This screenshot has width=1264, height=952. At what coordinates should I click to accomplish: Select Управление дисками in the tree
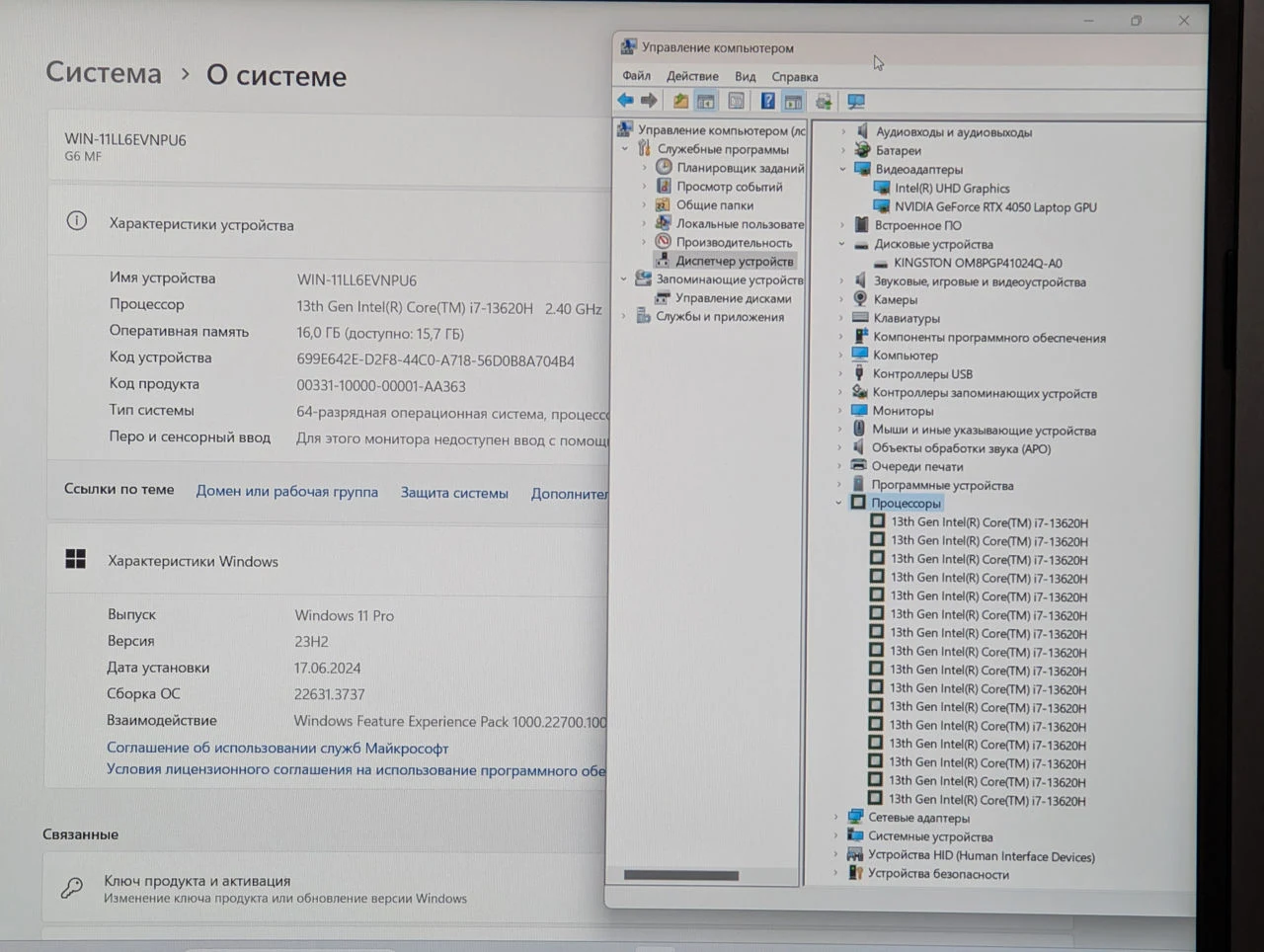734,298
